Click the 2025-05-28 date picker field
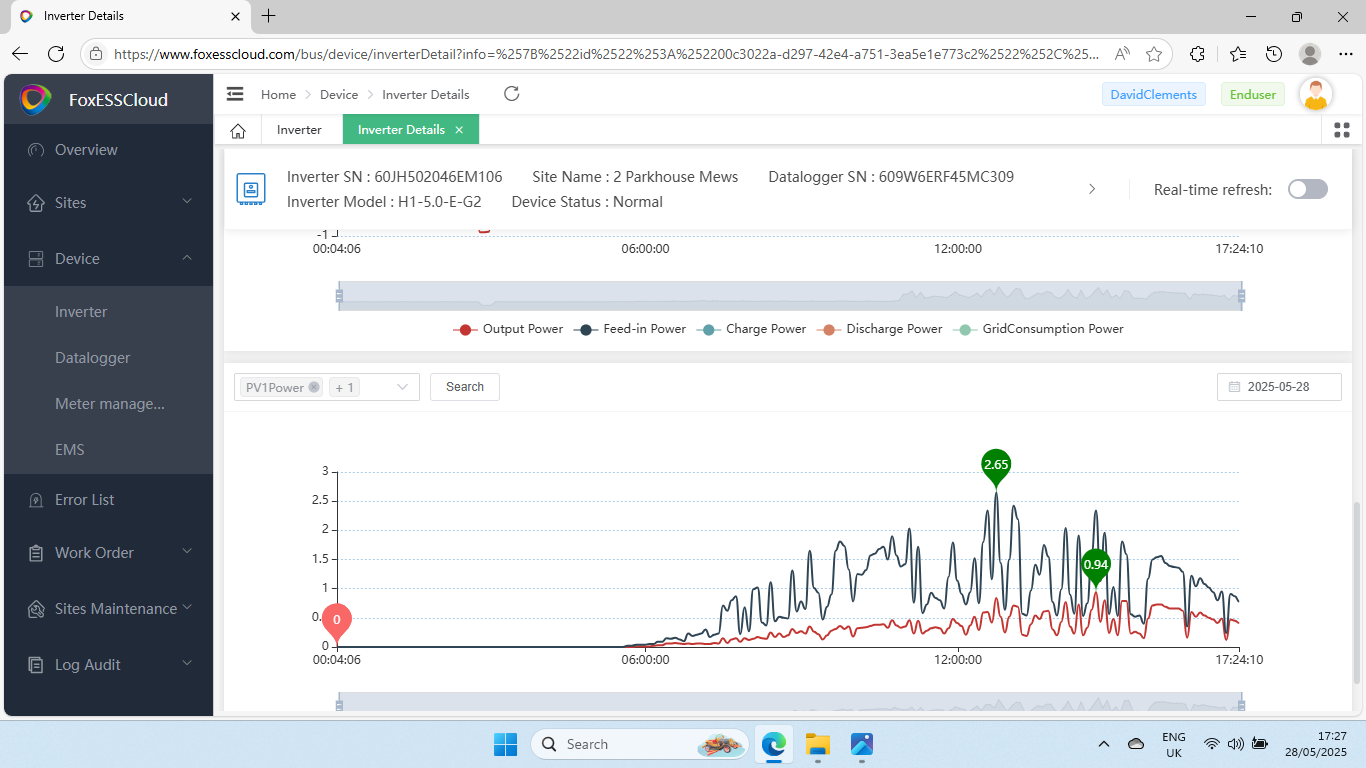The height and width of the screenshot is (768, 1366). pos(1279,387)
